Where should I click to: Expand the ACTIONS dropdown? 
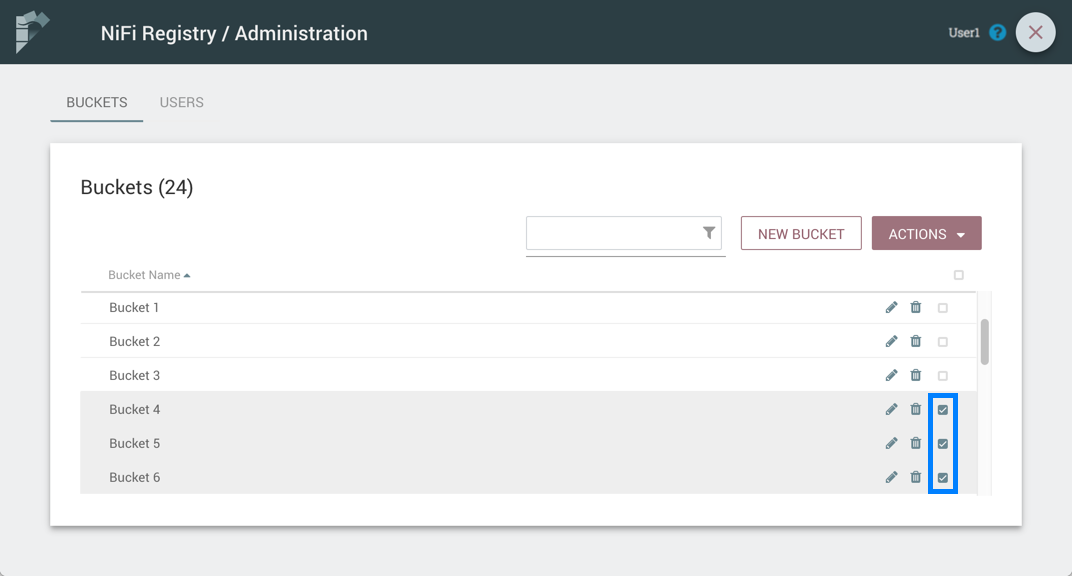click(x=926, y=234)
